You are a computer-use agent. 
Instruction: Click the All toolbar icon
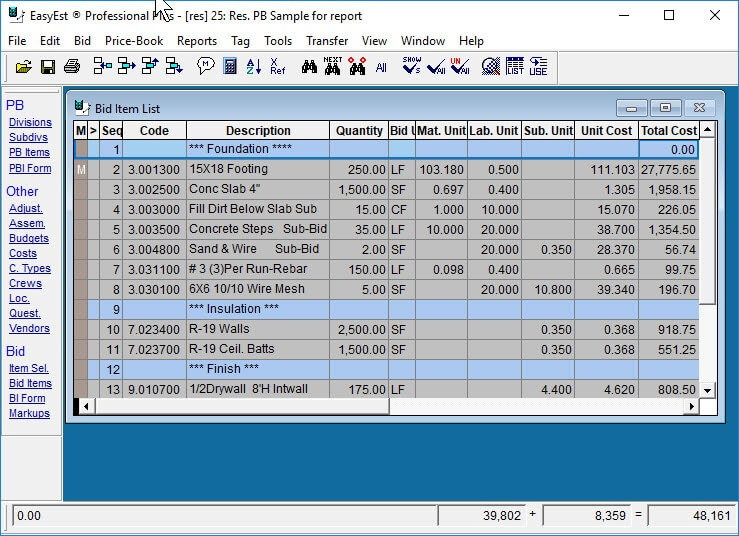381,67
